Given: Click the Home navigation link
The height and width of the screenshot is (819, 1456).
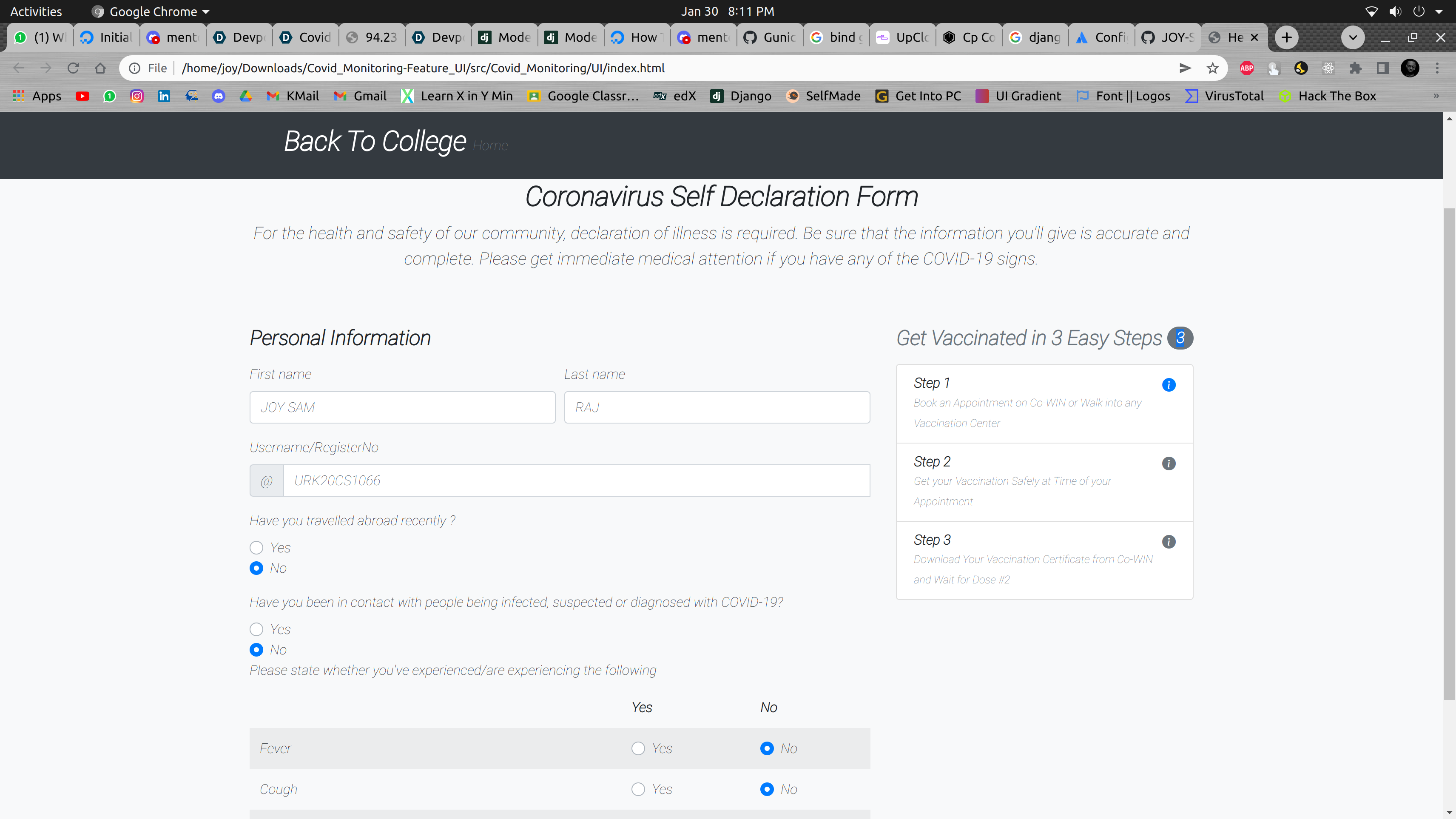Looking at the screenshot, I should [x=490, y=146].
